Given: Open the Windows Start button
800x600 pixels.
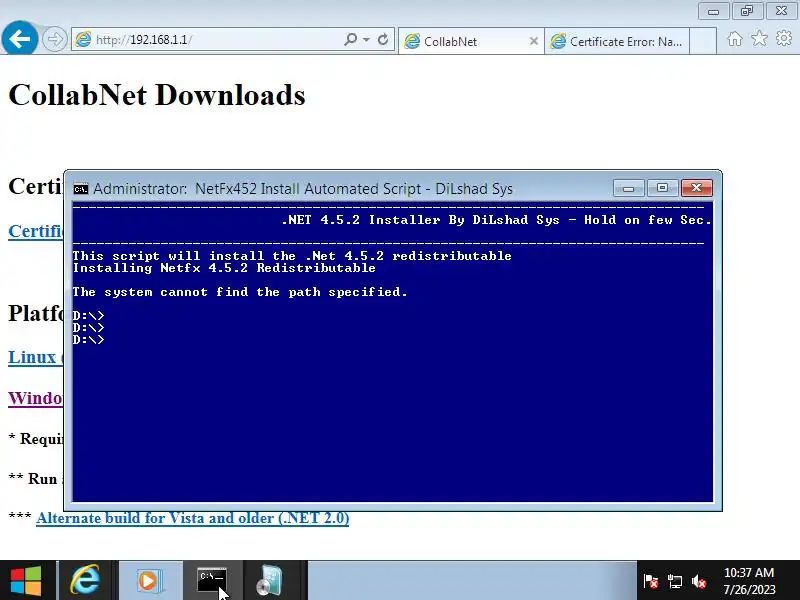Looking at the screenshot, I should (26, 581).
